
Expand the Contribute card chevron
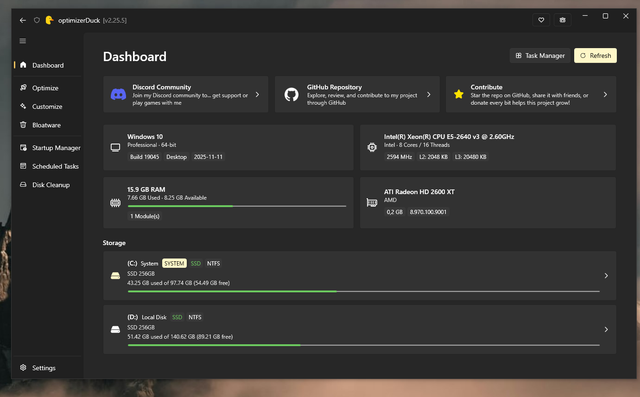click(x=605, y=95)
